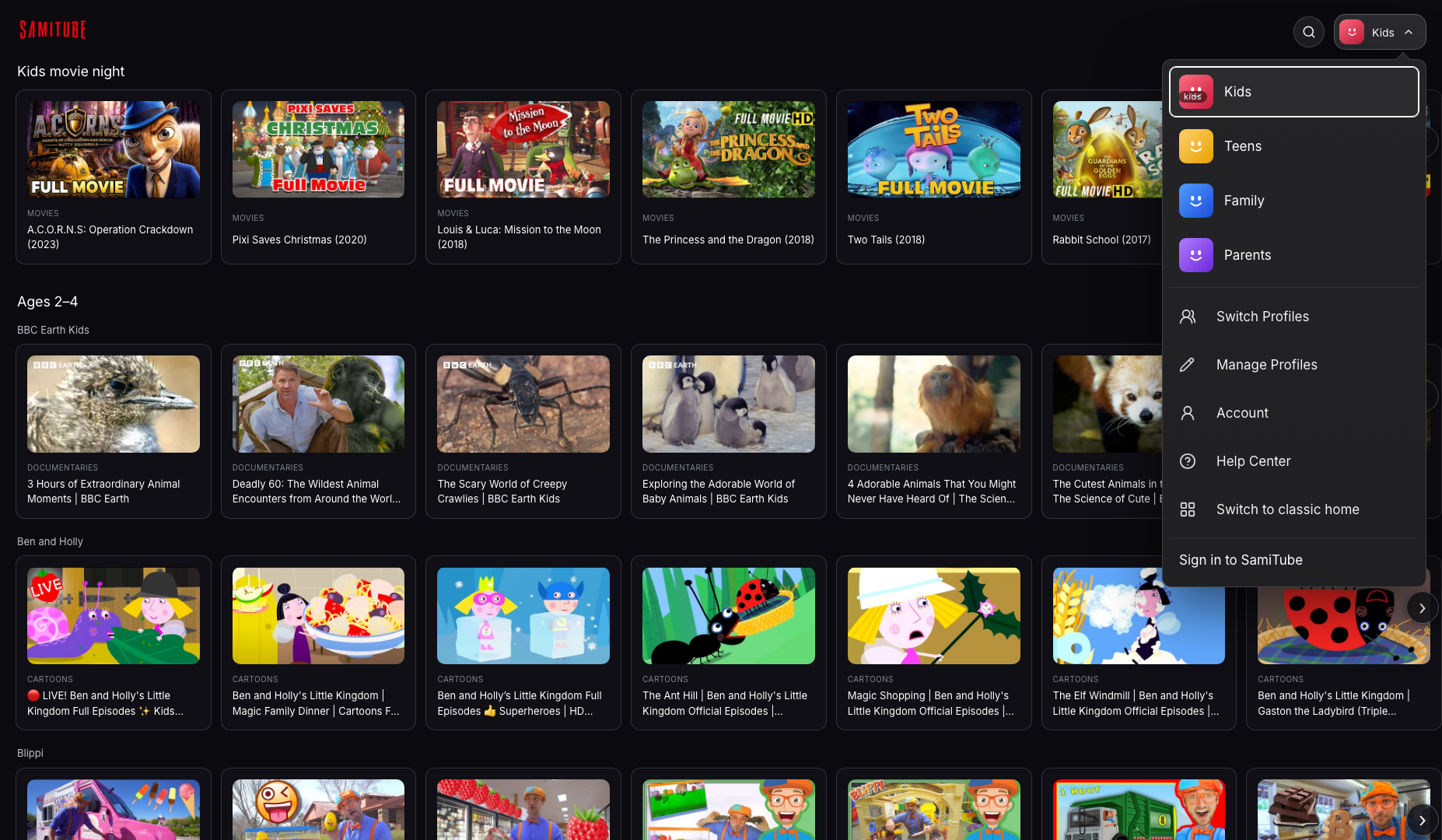Image resolution: width=1442 pixels, height=840 pixels.
Task: Switch to the Parents profile
Action: click(x=1294, y=255)
